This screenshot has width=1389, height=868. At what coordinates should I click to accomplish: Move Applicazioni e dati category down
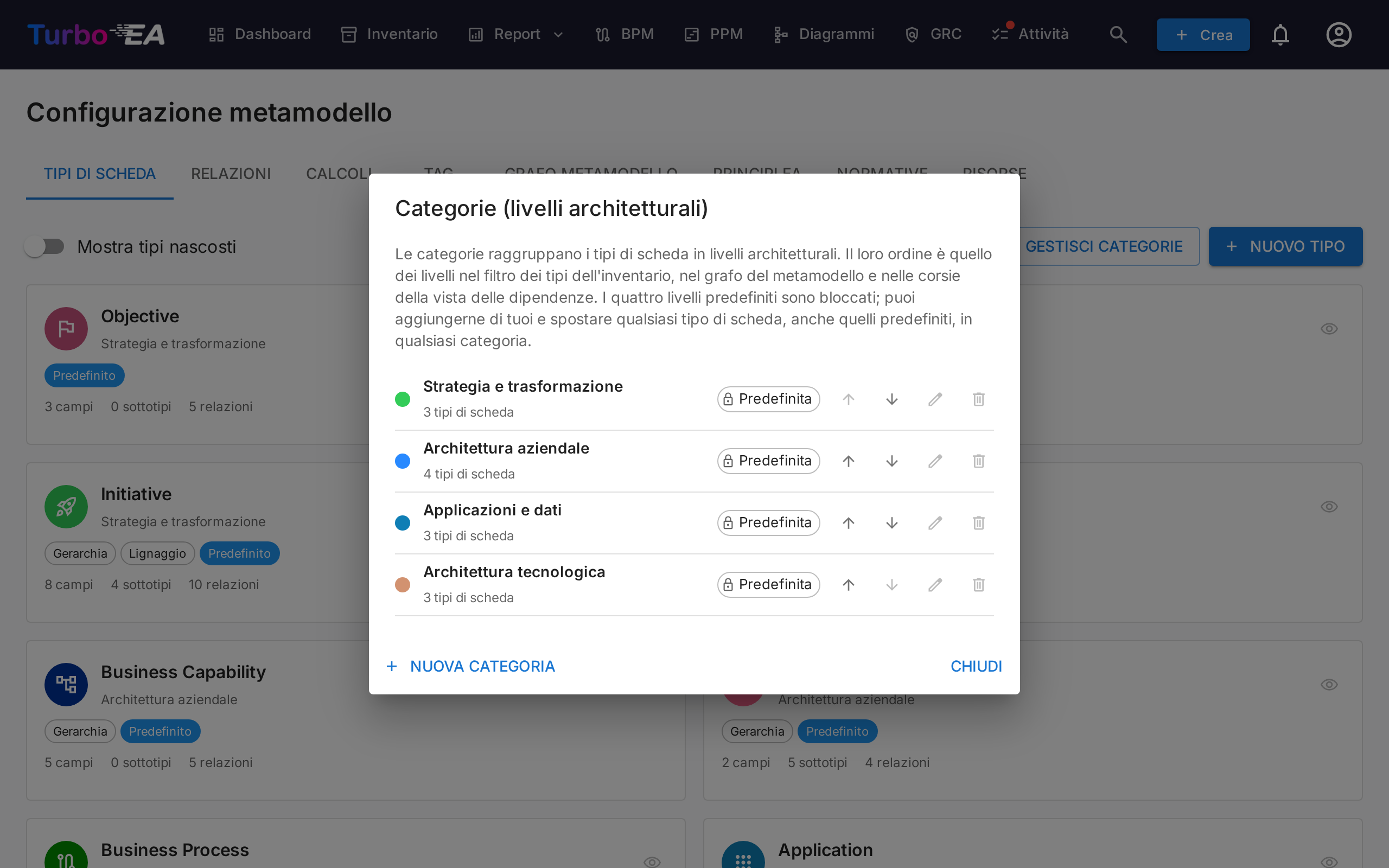891,523
